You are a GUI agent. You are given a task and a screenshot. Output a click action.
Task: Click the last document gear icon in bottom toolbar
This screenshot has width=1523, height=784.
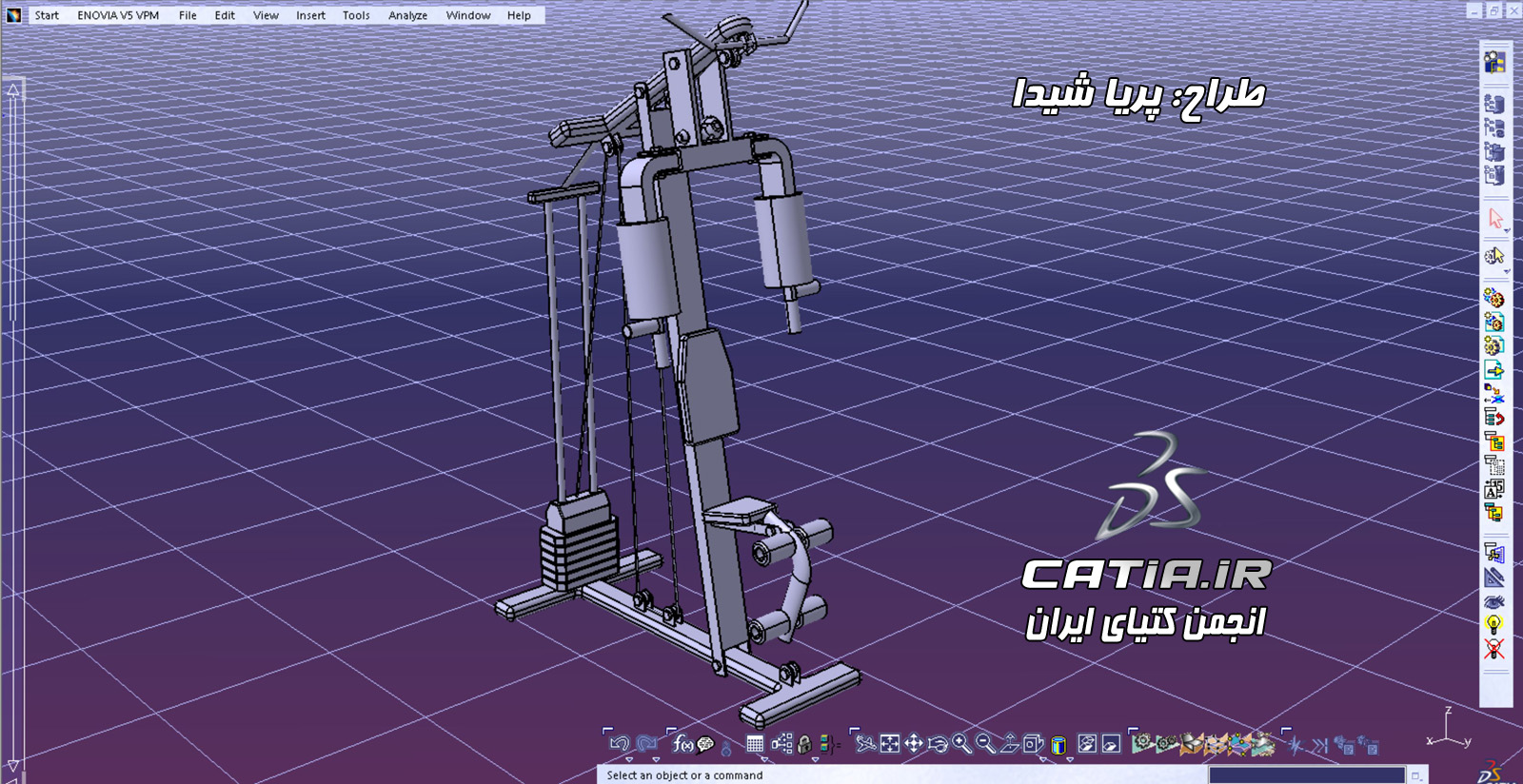click(x=1369, y=745)
